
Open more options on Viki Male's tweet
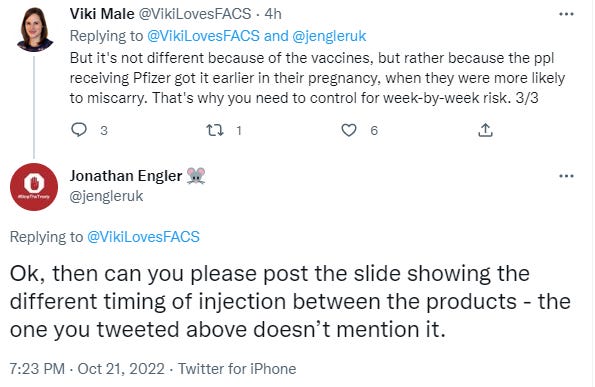pyautogui.click(x=566, y=14)
